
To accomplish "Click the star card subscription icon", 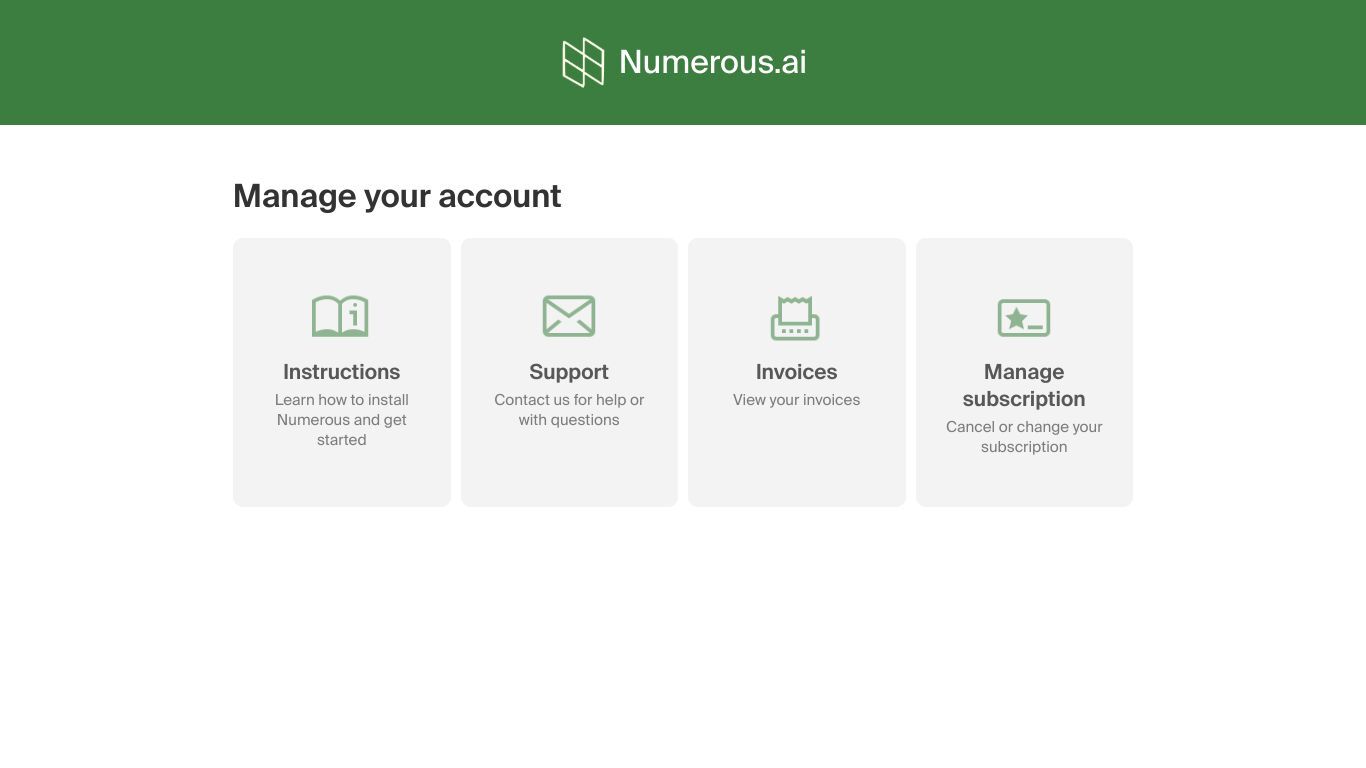I will coord(1024,318).
